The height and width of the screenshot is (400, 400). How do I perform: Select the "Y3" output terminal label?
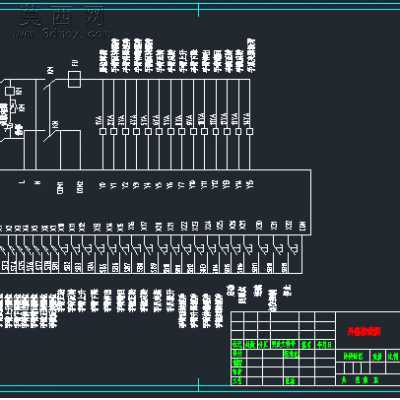click(x=136, y=185)
